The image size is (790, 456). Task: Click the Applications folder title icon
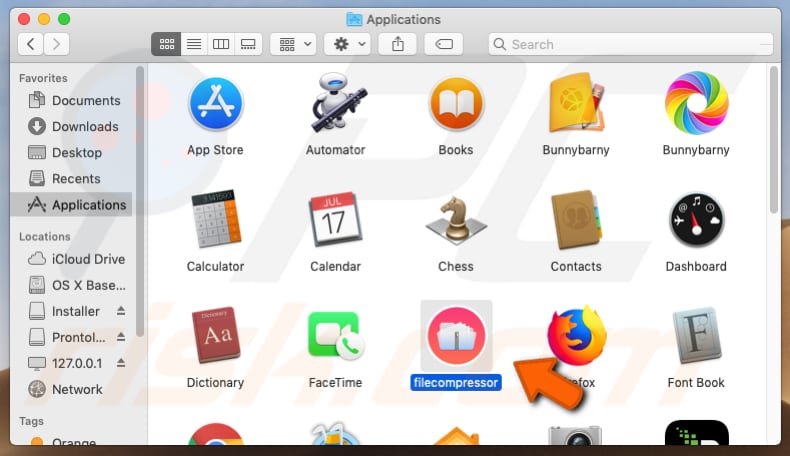tap(354, 19)
